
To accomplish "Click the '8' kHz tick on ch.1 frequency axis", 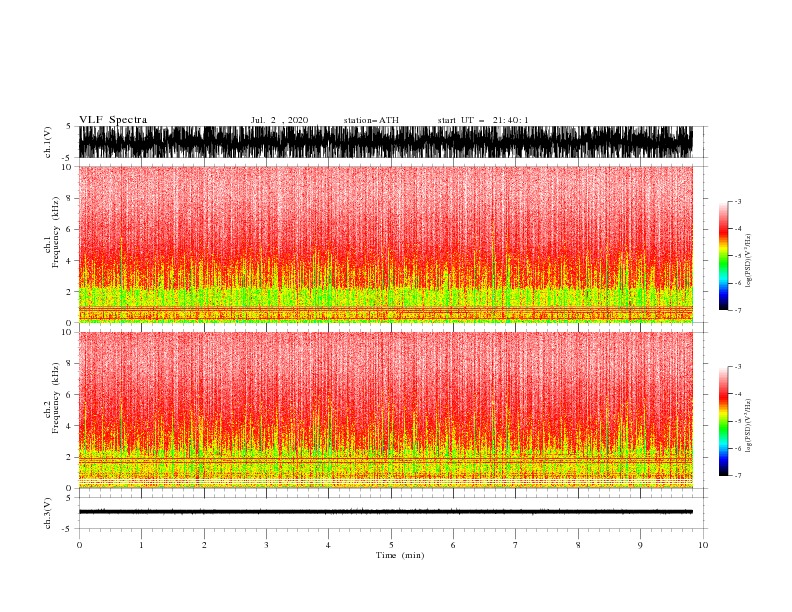I will pyautogui.click(x=70, y=198).
